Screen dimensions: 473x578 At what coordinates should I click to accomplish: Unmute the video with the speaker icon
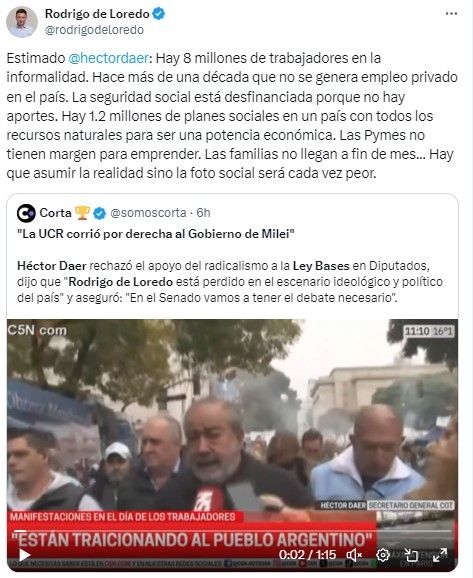[x=354, y=555]
